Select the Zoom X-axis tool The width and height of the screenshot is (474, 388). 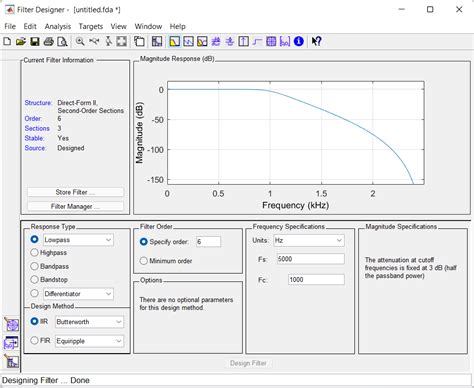tap(94, 42)
